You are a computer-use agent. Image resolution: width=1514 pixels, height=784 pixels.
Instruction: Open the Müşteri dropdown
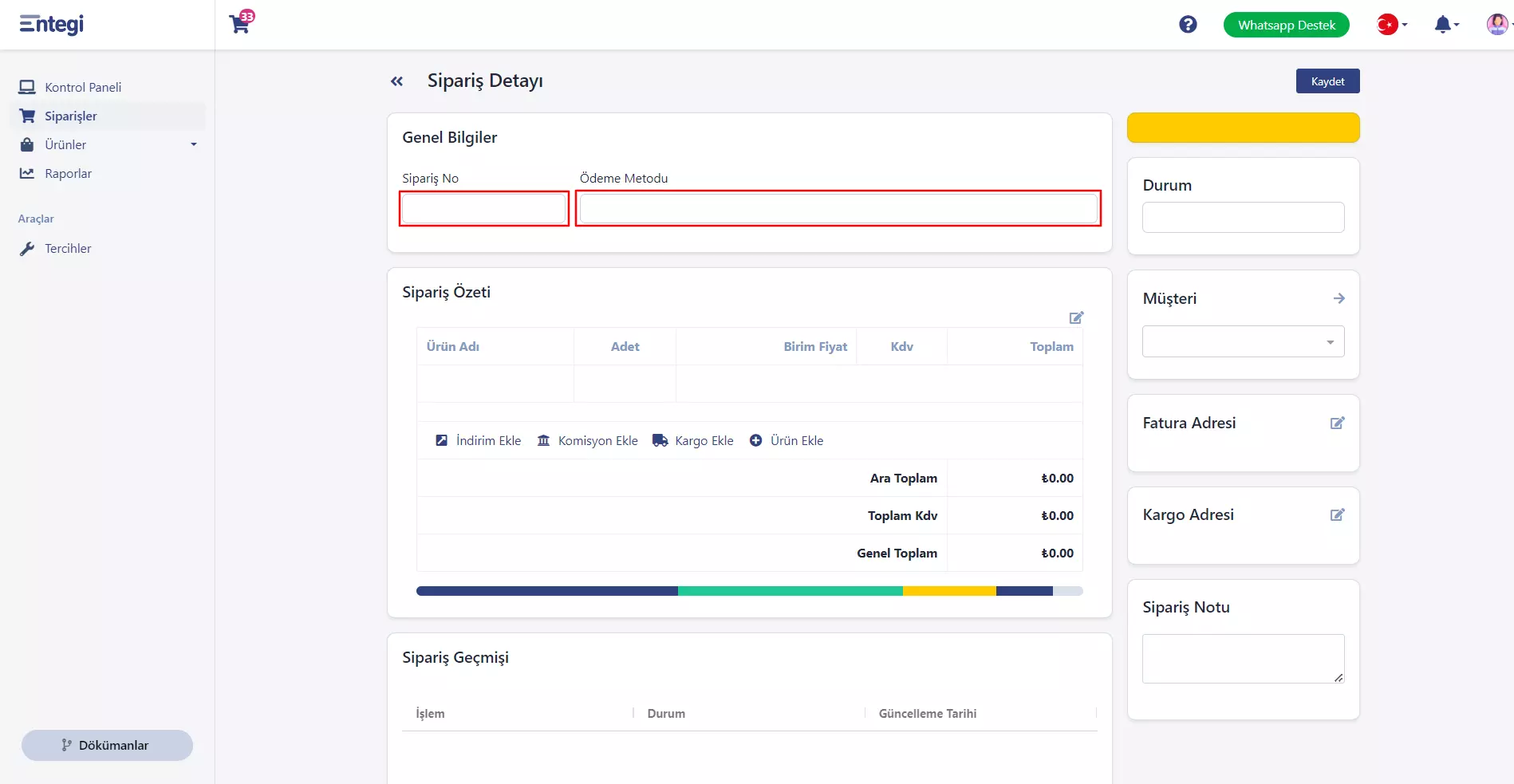click(x=1243, y=341)
